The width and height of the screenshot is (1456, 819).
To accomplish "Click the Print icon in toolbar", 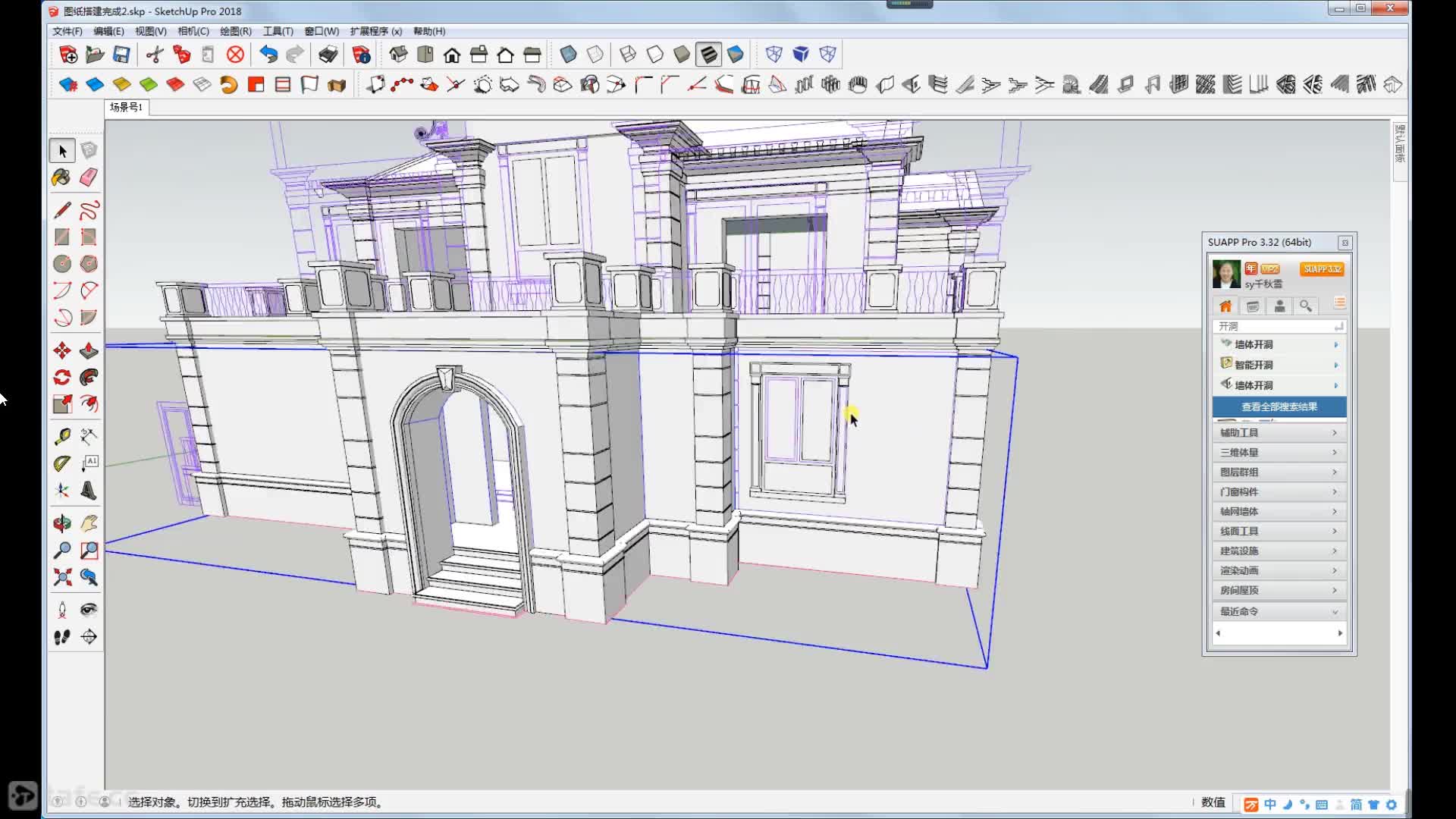I will (x=328, y=55).
